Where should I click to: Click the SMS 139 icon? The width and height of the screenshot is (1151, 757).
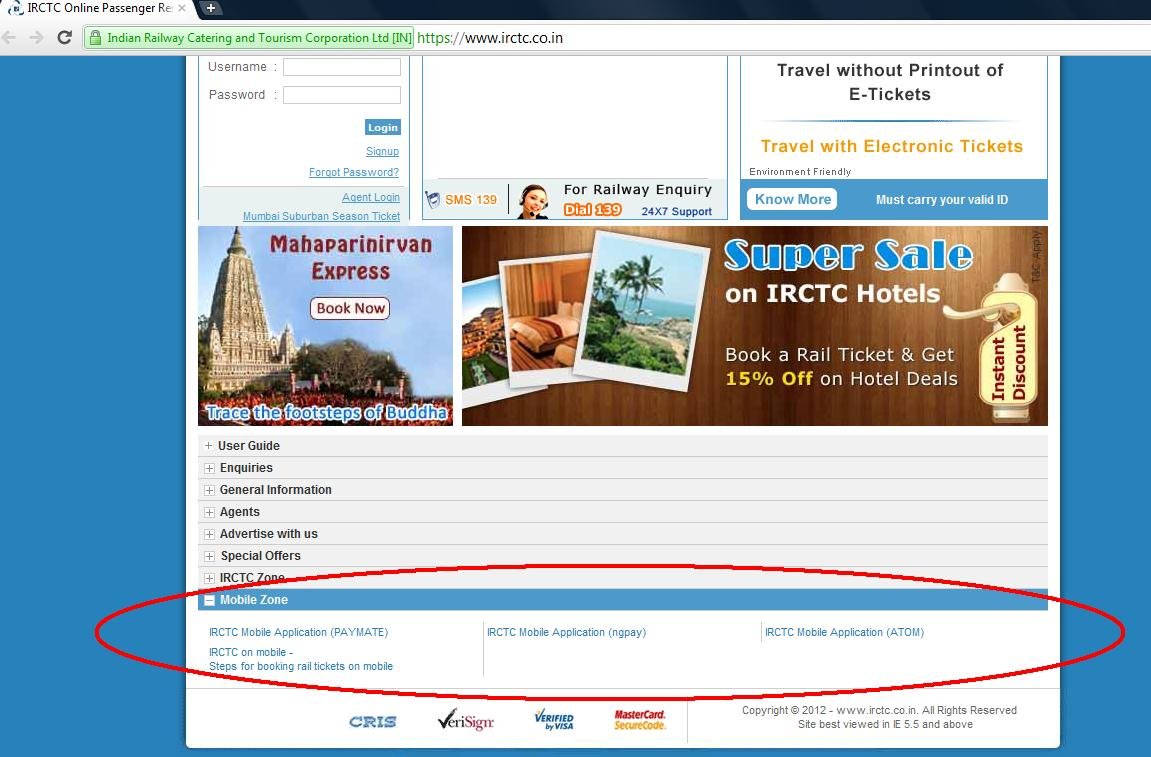[x=433, y=200]
